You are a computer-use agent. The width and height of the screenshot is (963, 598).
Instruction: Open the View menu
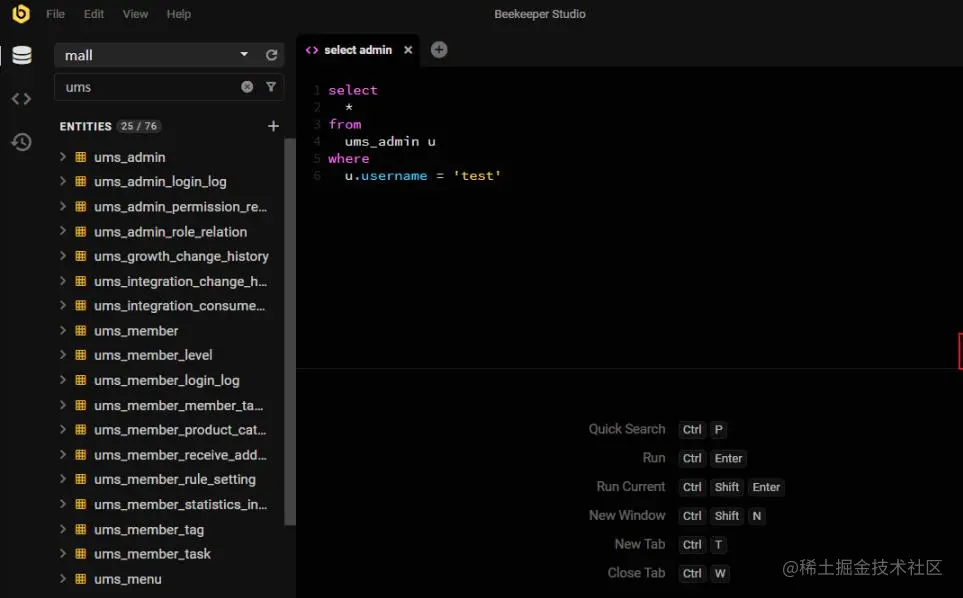(x=135, y=14)
